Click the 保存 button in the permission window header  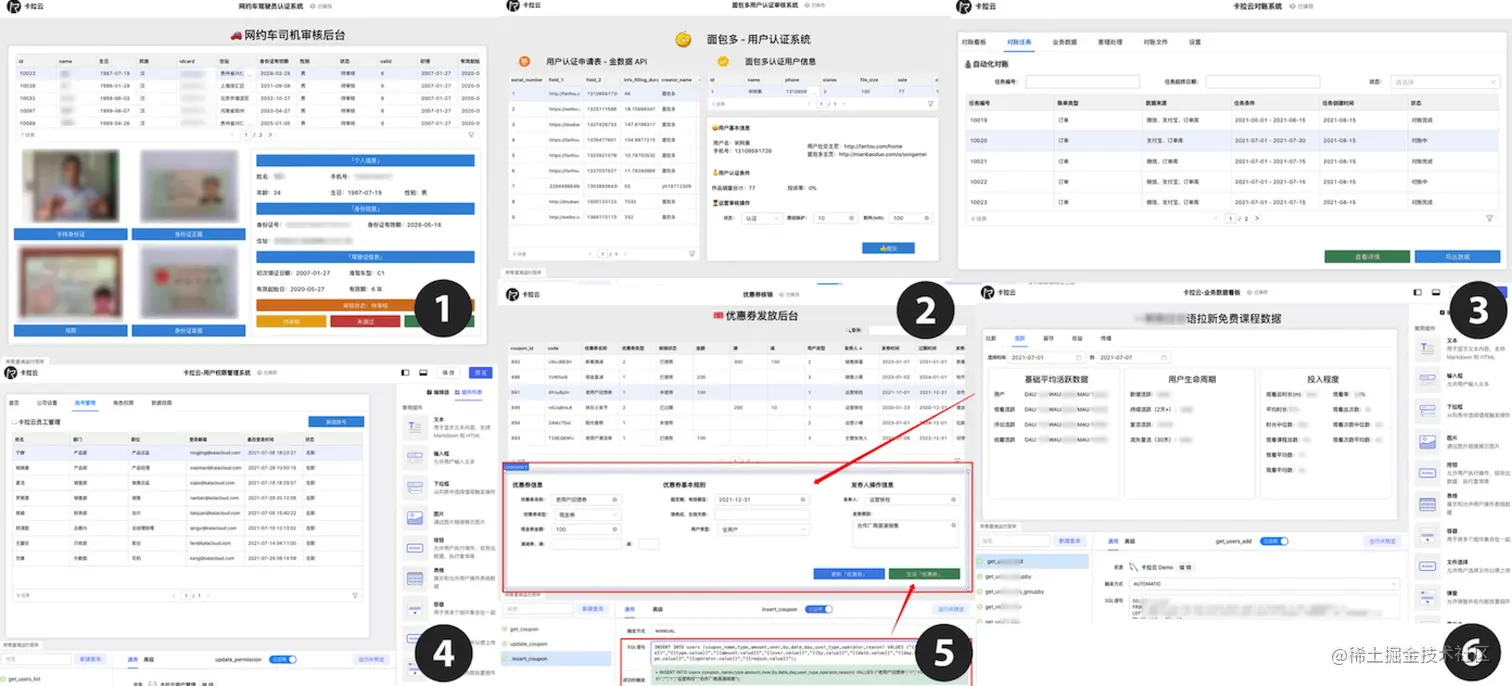(450, 372)
